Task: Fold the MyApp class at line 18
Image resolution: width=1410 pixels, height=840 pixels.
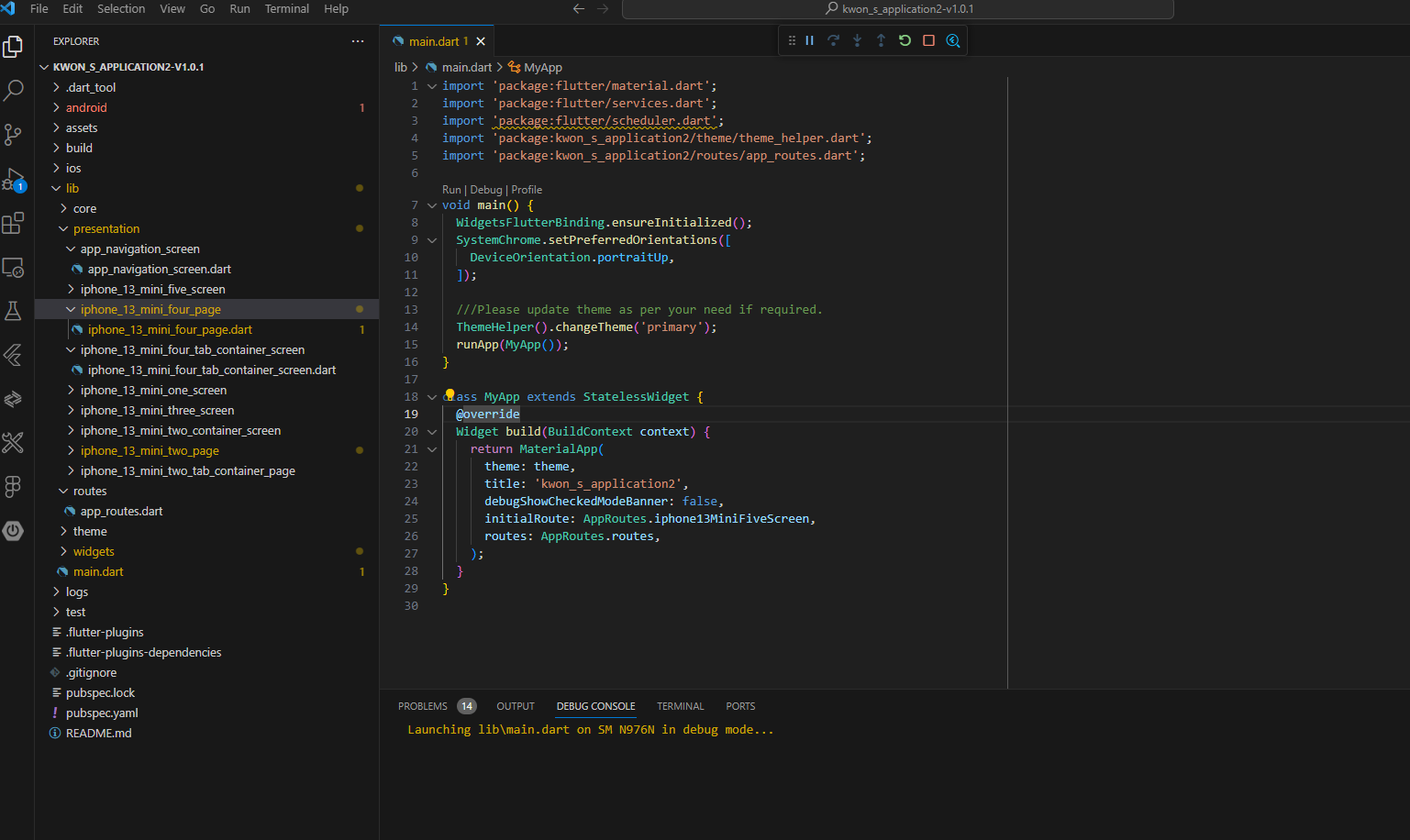Action: [431, 397]
